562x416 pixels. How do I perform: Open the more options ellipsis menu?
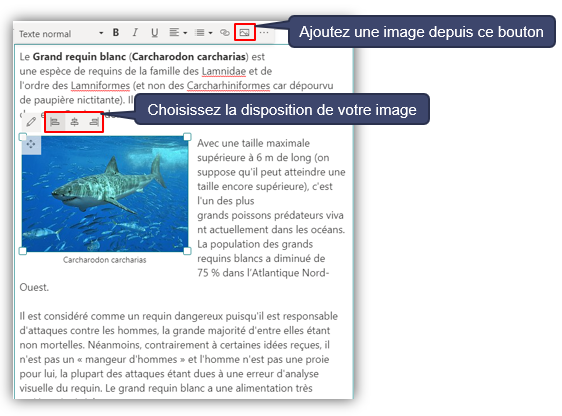[264, 33]
